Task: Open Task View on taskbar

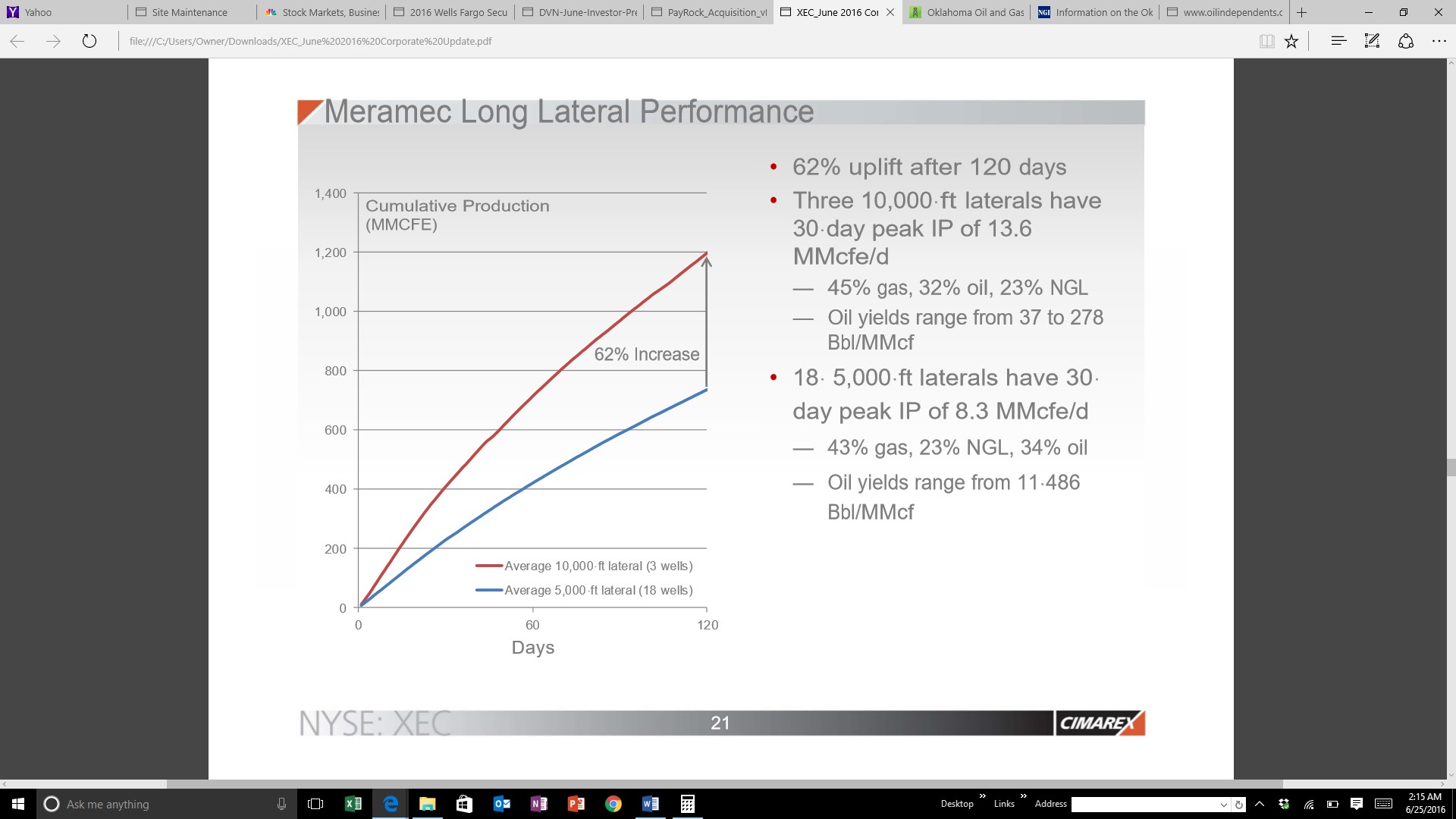Action: 315,804
